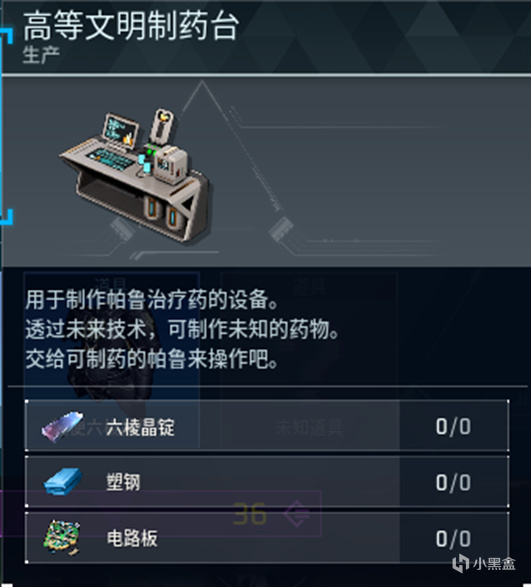Viewport: 531px width, 587px height.
Task: Select the 六棱晶锭 material name label
Action: [140, 427]
